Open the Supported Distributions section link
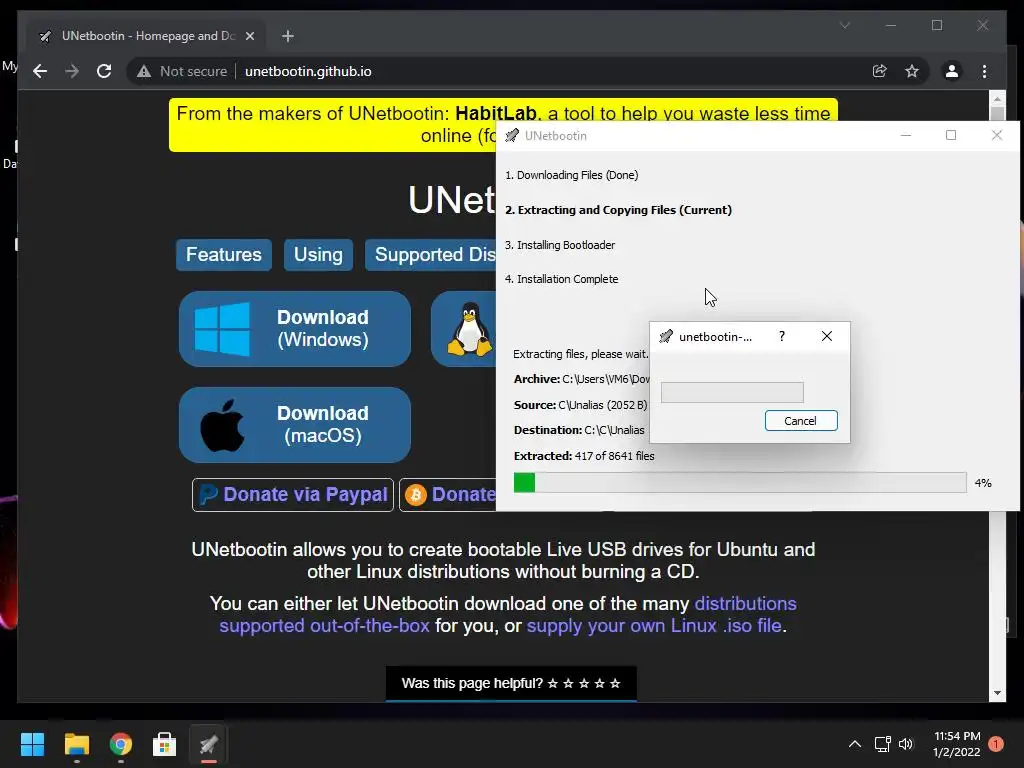Viewport: 1024px width, 768px height. 431,254
